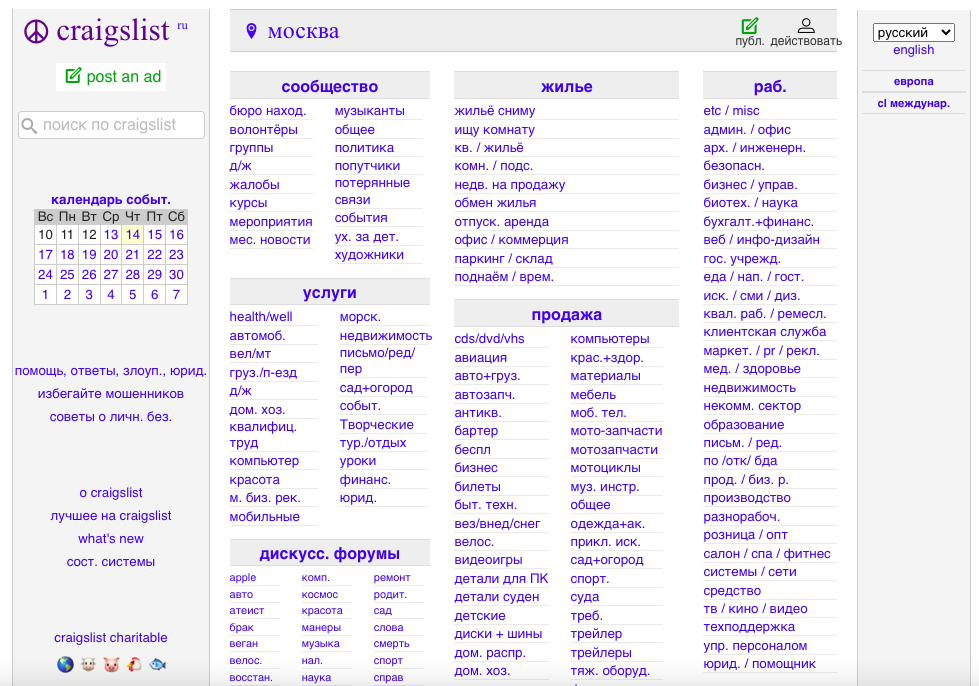The image size is (979, 686).
Task: Open the сообщество category header
Action: tap(330, 86)
